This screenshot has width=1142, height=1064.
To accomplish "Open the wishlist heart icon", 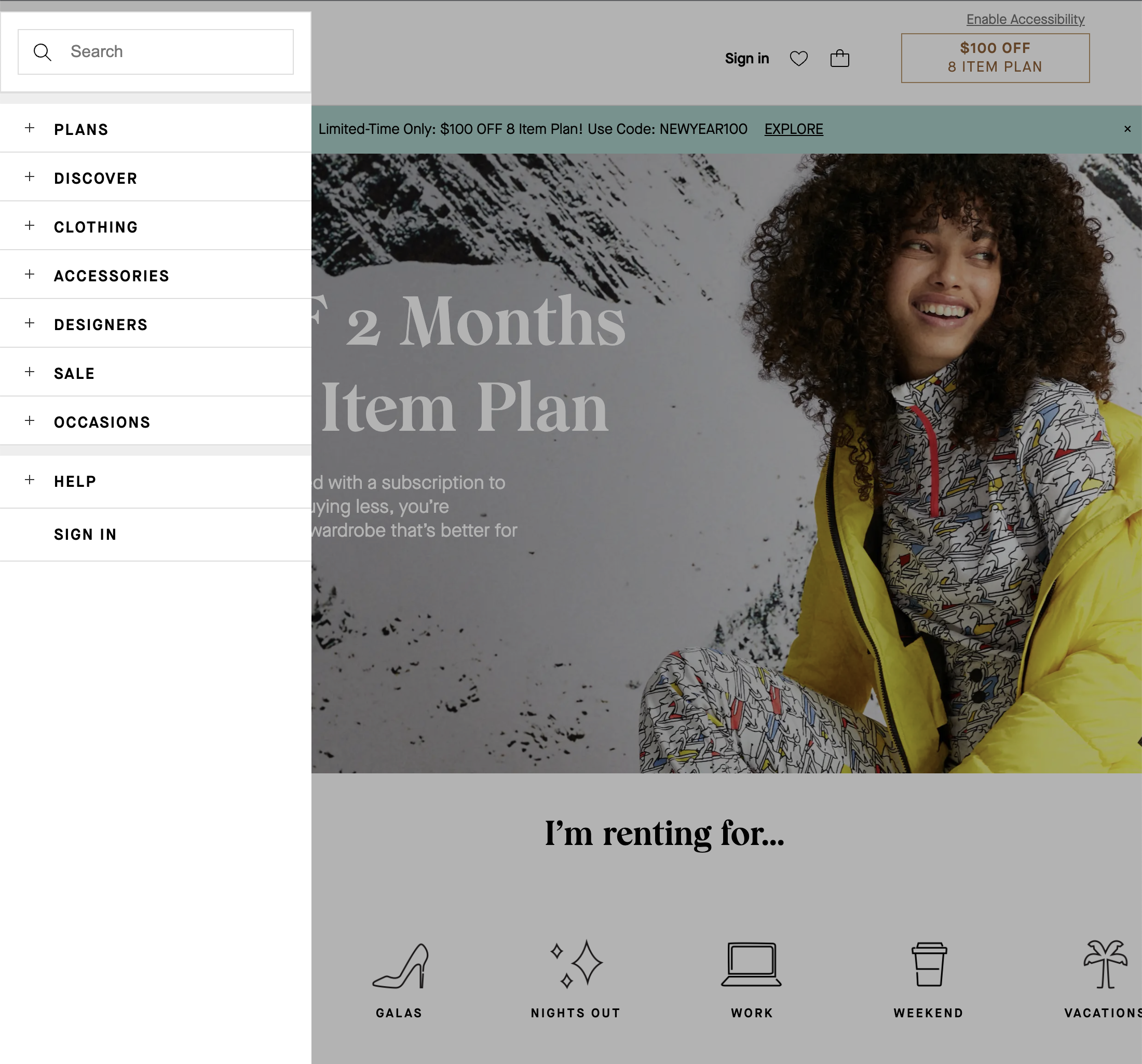I will pyautogui.click(x=799, y=58).
